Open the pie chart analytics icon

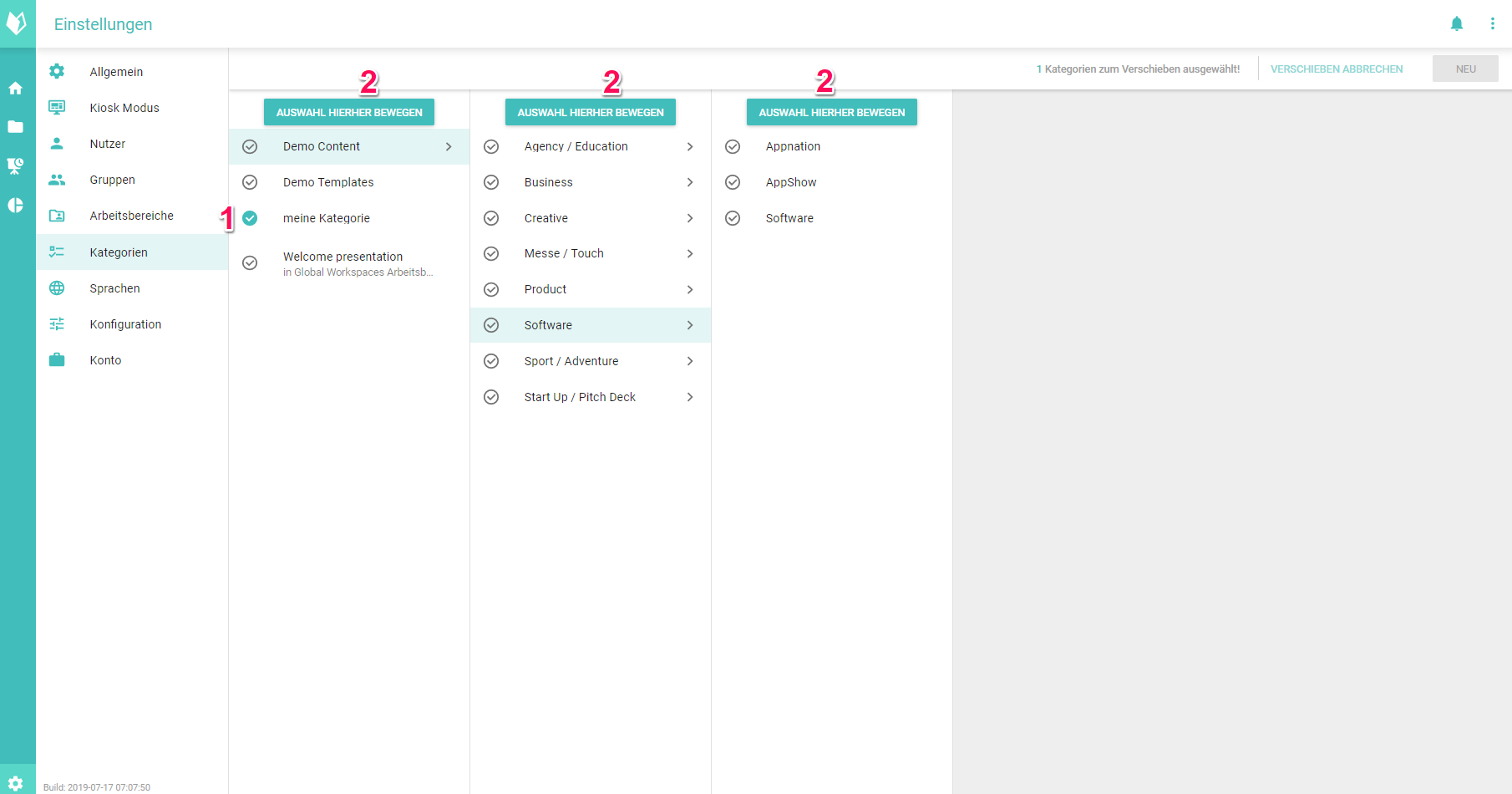[16, 206]
